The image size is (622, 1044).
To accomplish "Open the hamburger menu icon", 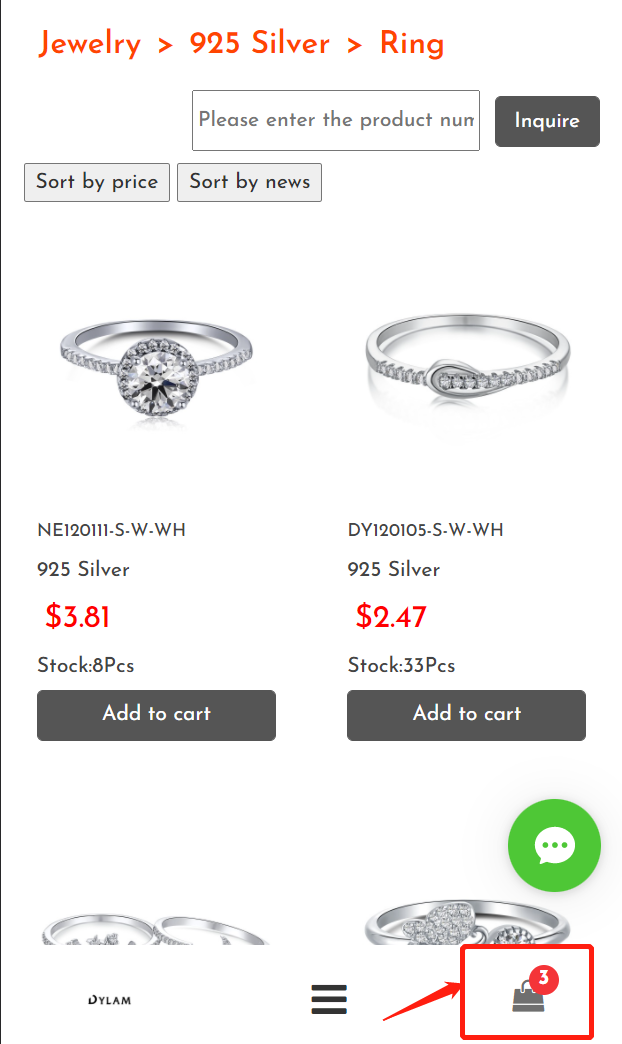I will 329,999.
